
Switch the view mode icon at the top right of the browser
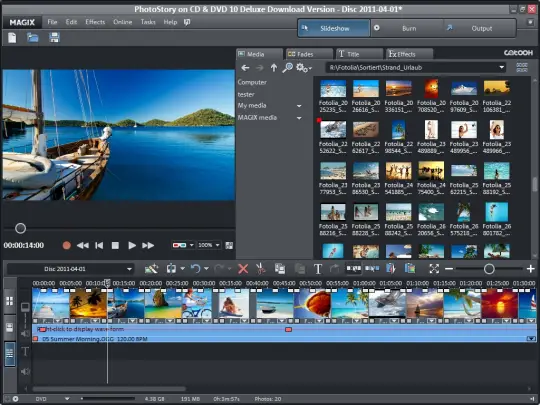522,67
